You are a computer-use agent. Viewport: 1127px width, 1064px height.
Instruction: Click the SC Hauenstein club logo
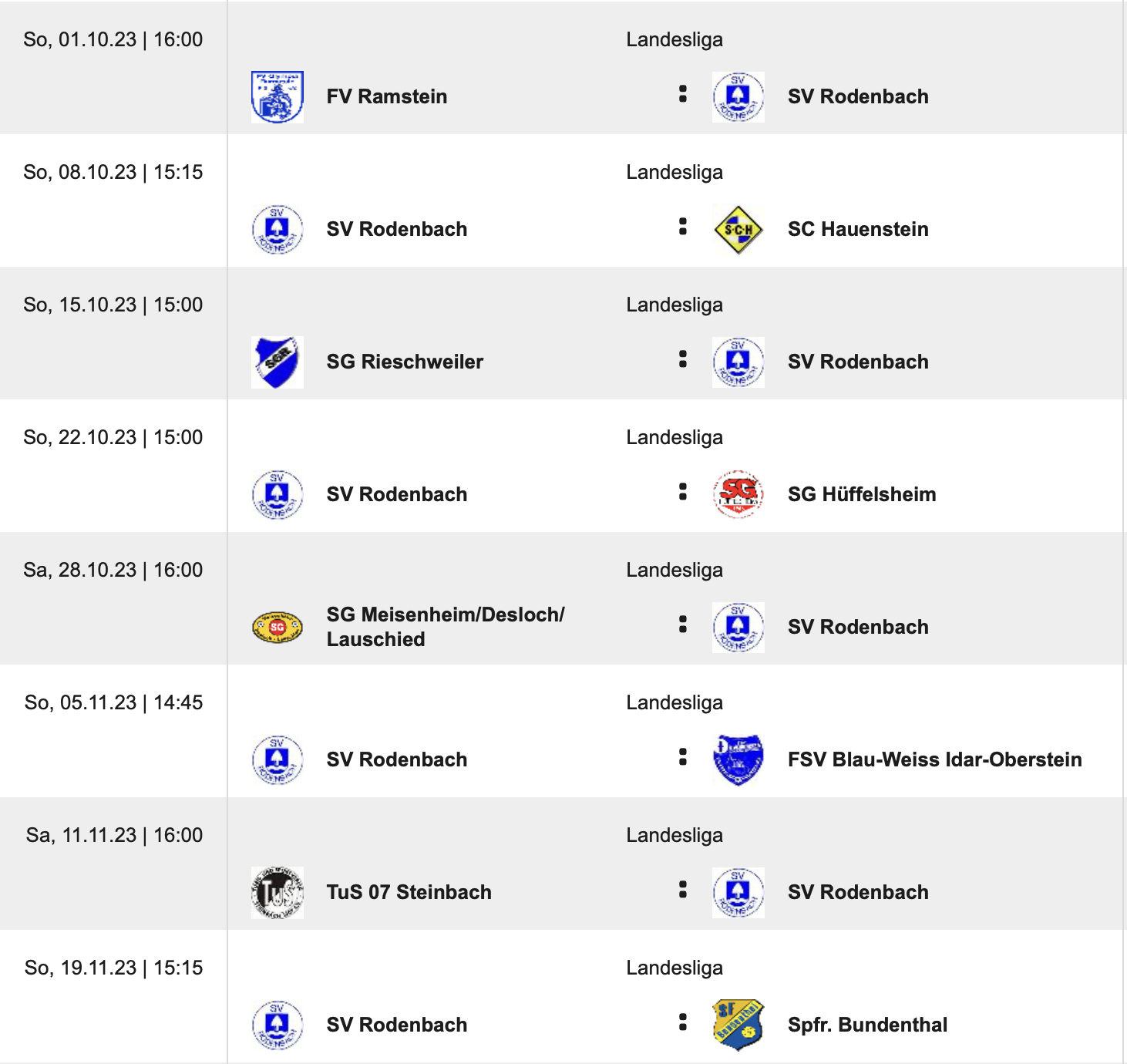738,230
